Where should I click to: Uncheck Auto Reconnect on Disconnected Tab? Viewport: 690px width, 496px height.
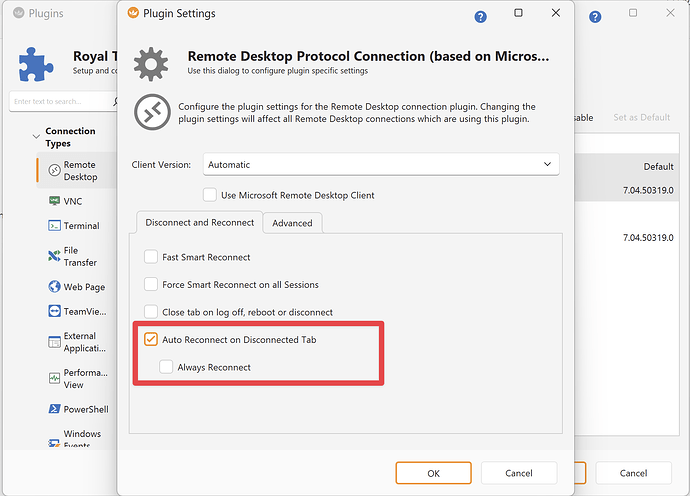pos(151,340)
